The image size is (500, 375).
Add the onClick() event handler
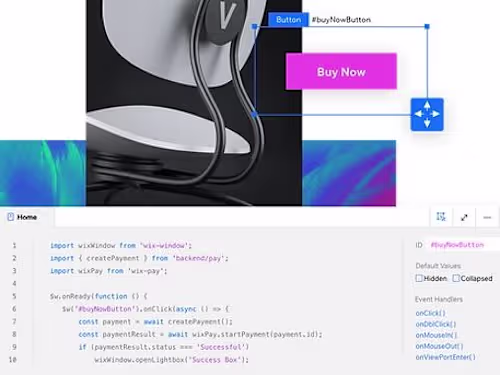pos(430,313)
